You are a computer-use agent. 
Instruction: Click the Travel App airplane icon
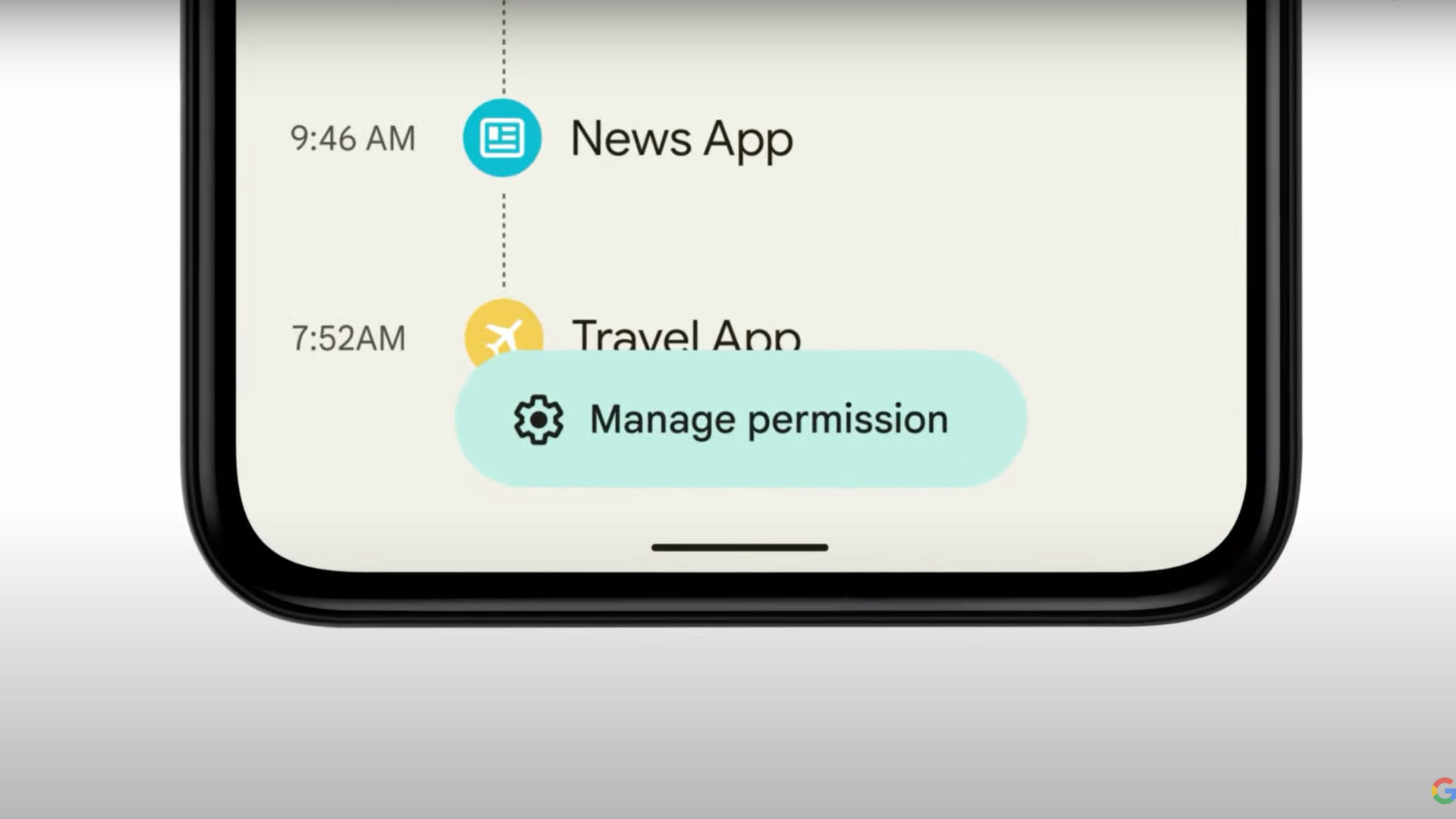[504, 337]
